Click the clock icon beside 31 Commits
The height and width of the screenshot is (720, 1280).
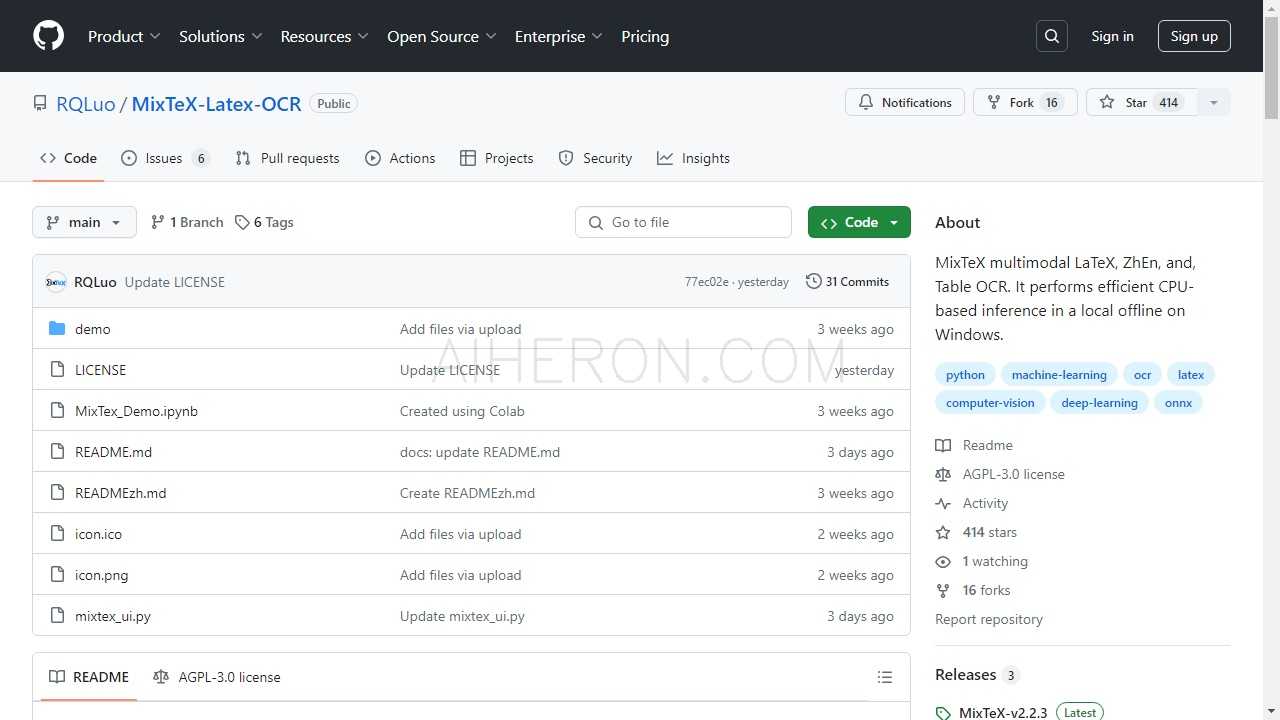pos(814,282)
